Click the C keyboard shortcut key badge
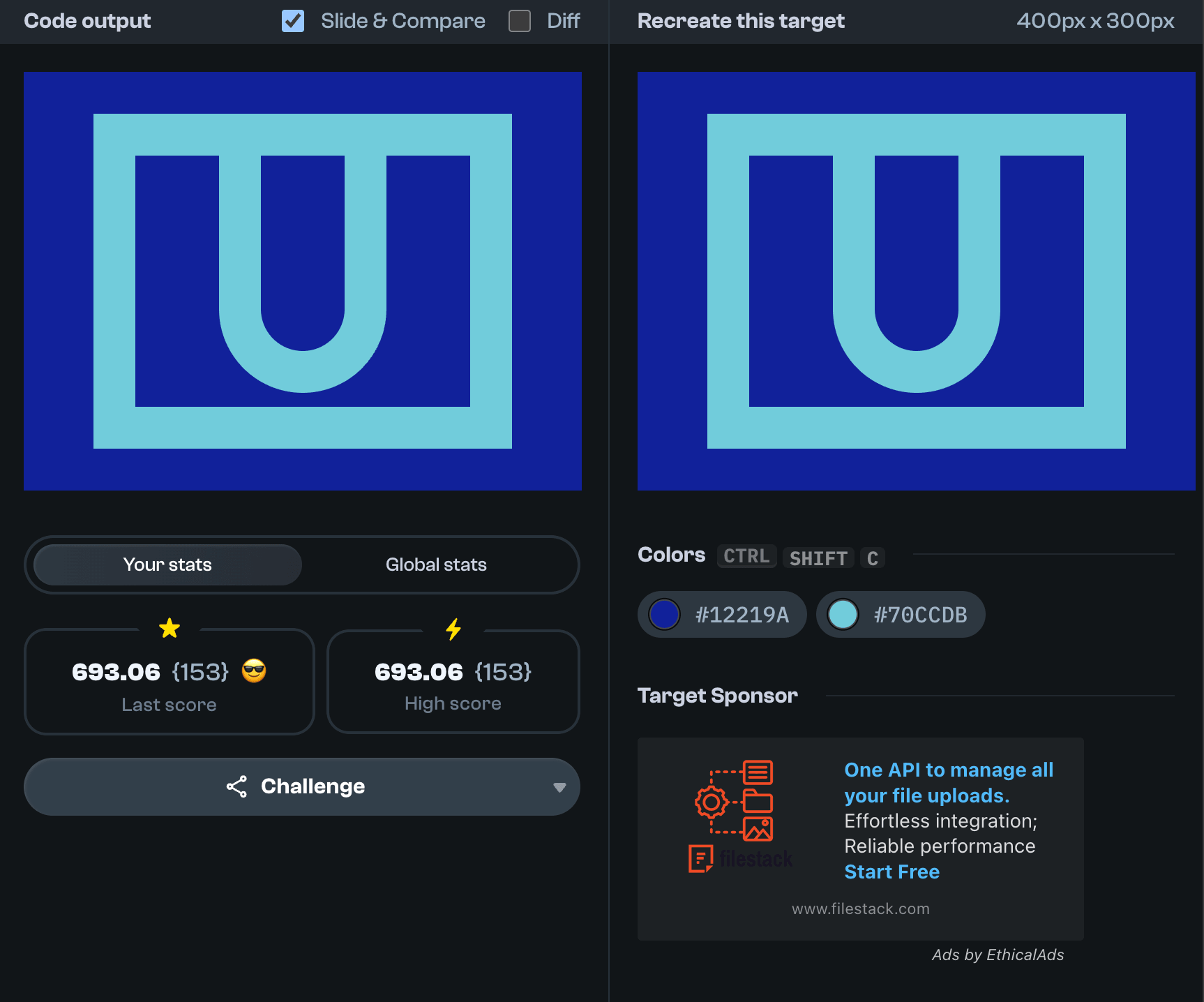This screenshot has height=1002, width=1204. click(x=872, y=558)
